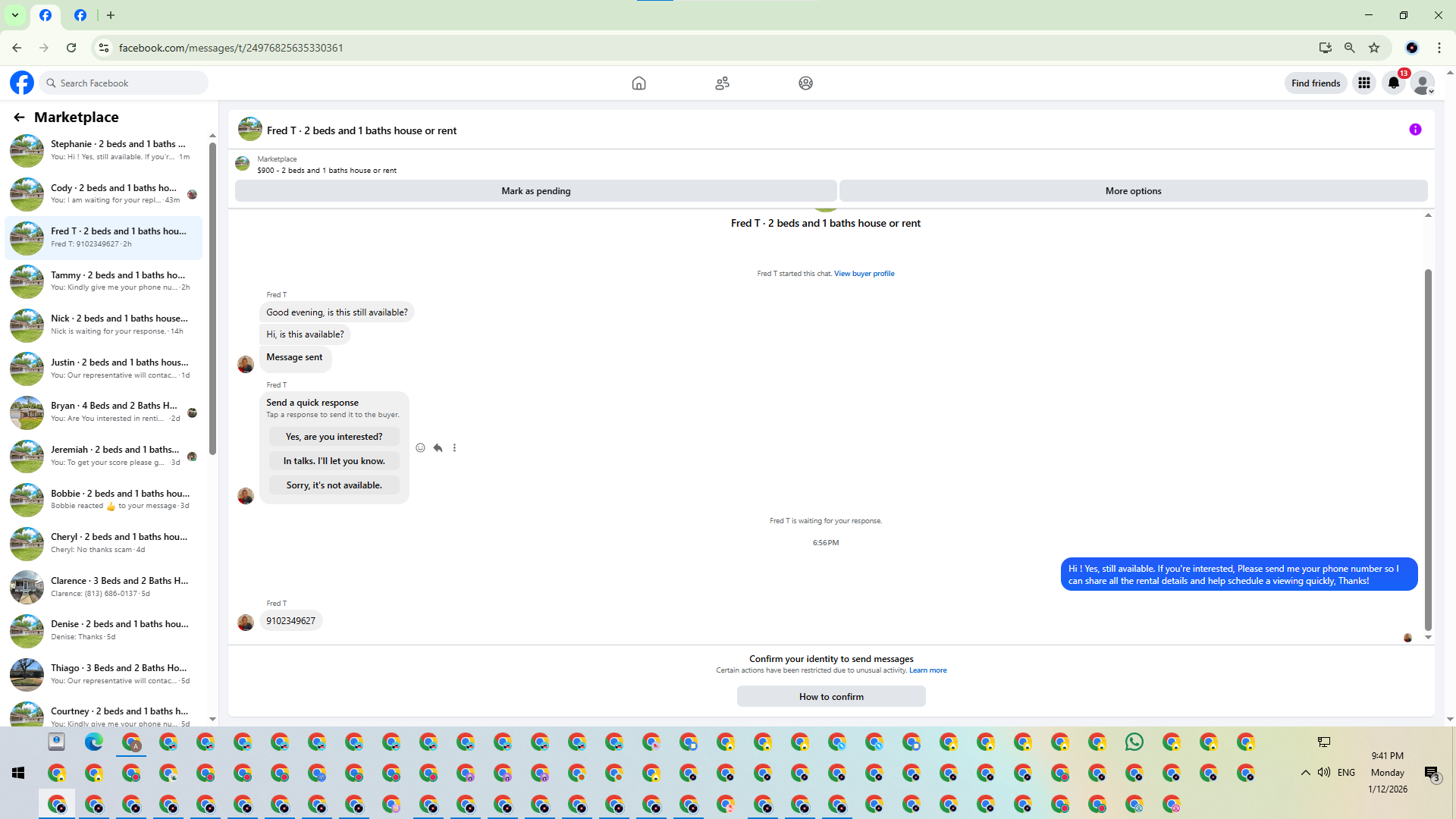
Task: Open the notifications bell
Action: pos(1394,83)
